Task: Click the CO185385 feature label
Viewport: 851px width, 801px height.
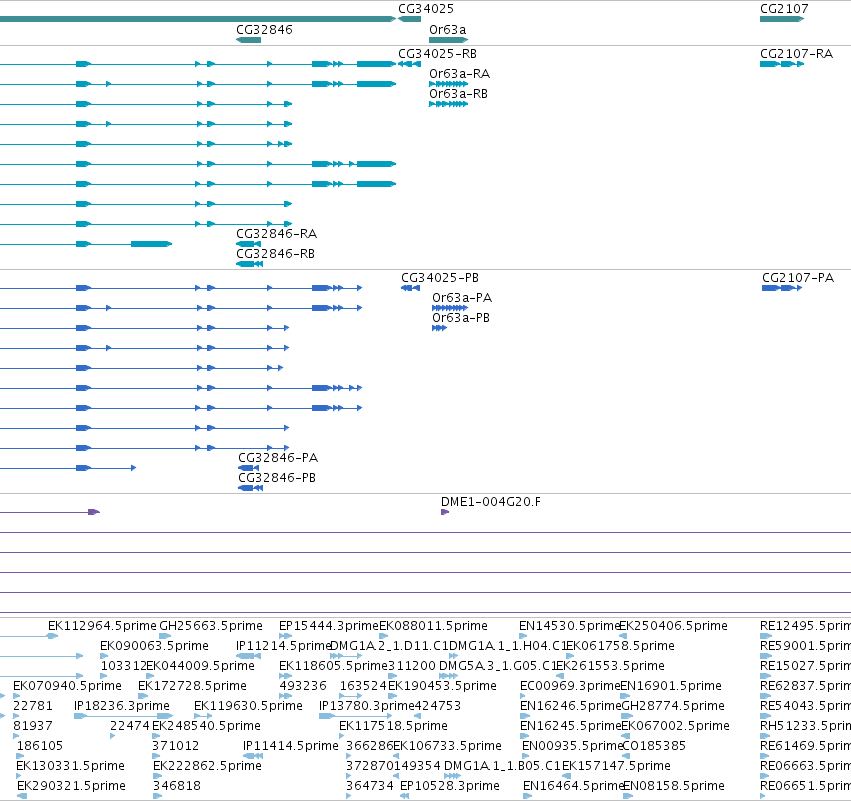Action: pyautogui.click(x=654, y=747)
